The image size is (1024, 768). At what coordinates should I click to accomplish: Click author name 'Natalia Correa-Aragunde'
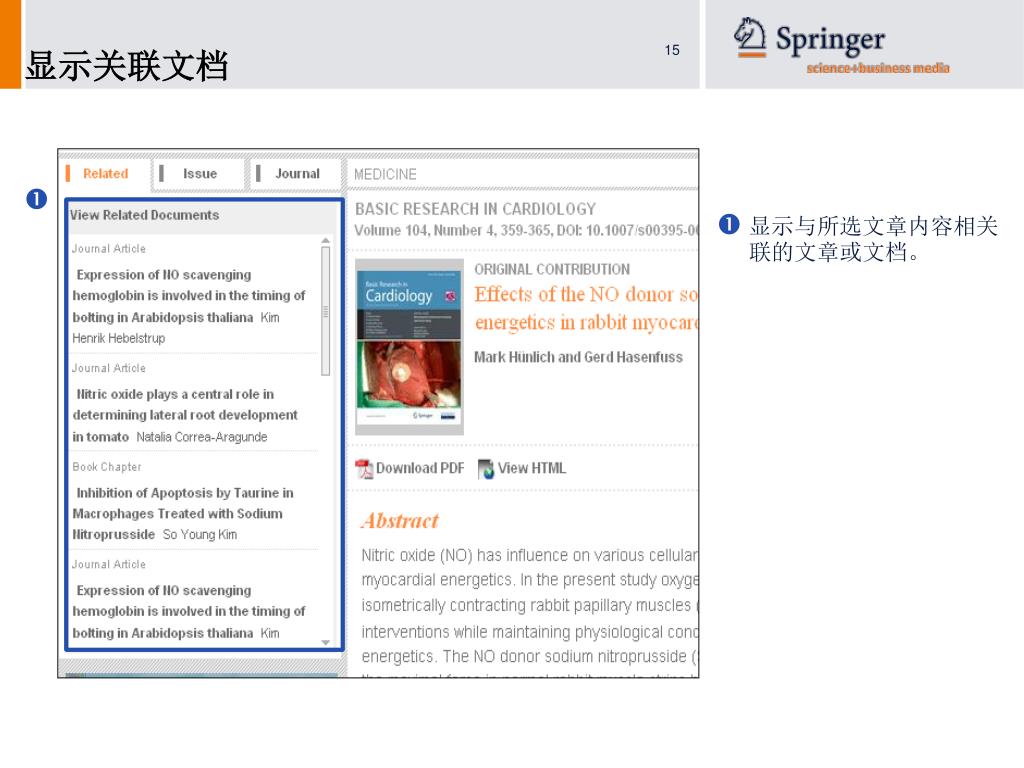pyautogui.click(x=202, y=437)
